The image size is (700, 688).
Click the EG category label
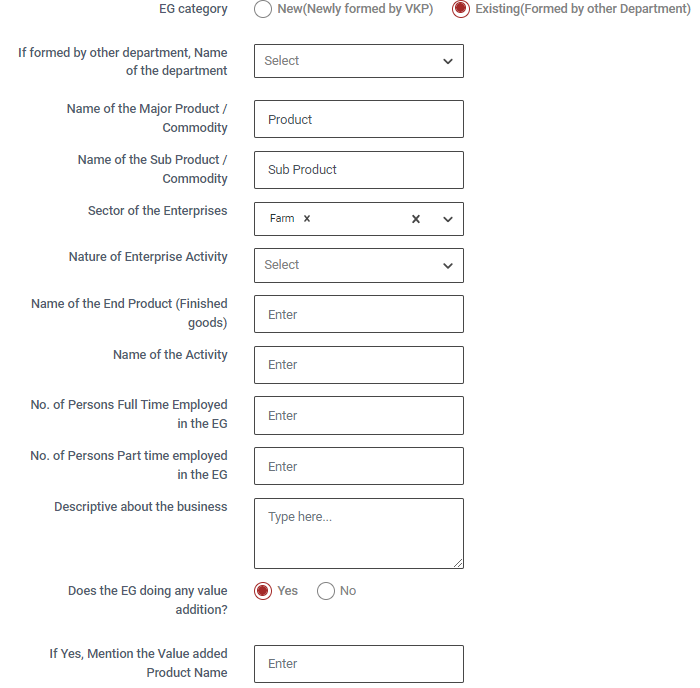pyautogui.click(x=193, y=9)
